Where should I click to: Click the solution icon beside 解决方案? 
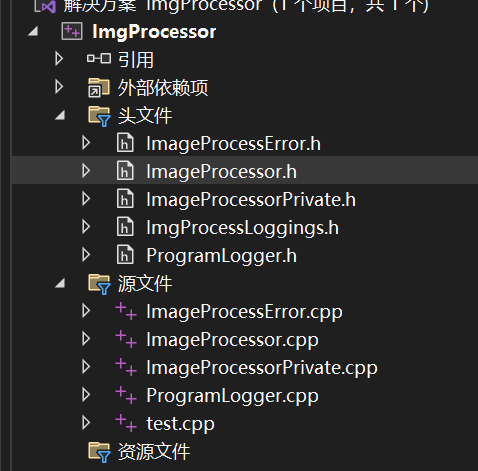[46, 6]
